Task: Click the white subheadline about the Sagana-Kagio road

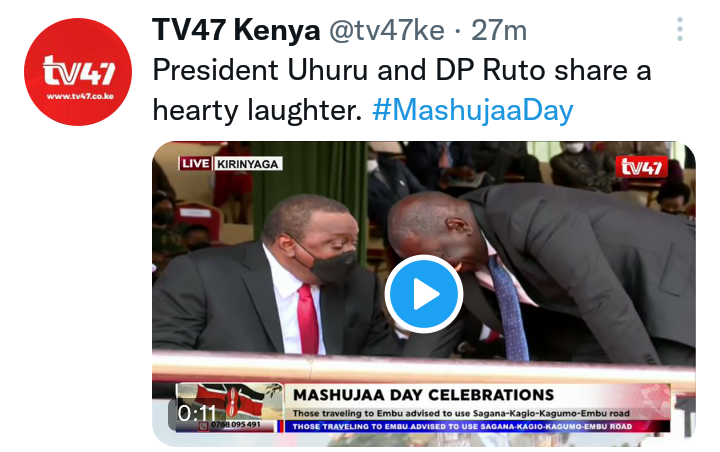Action: point(461,413)
